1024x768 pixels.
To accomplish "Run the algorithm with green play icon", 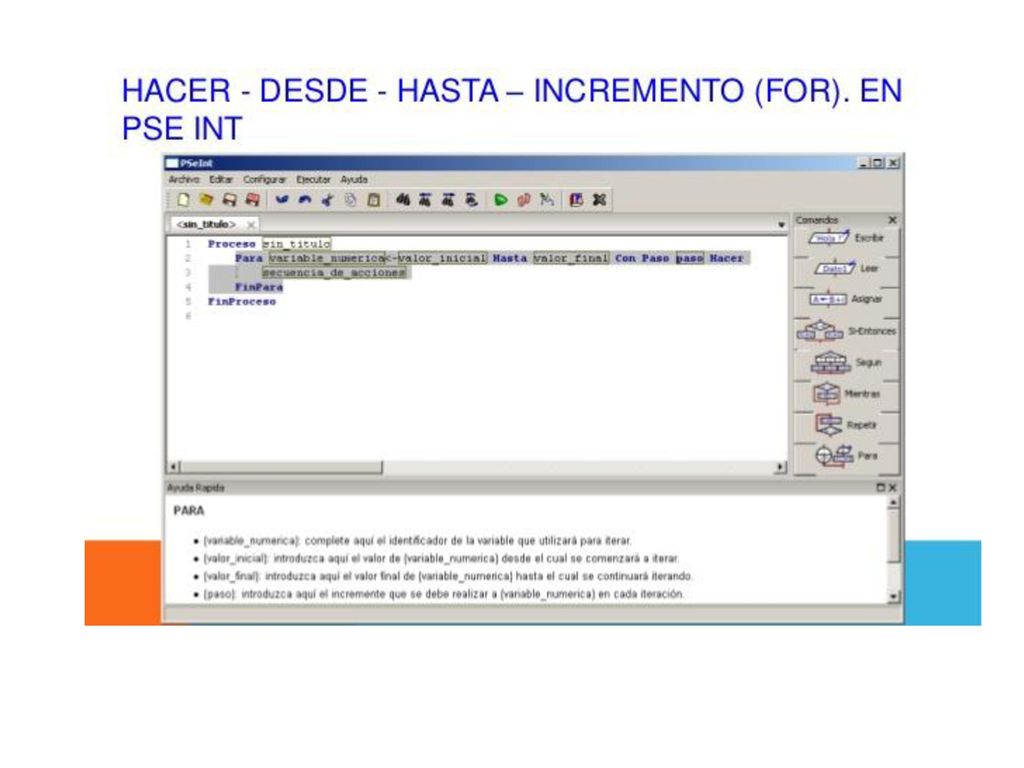I will 501,200.
